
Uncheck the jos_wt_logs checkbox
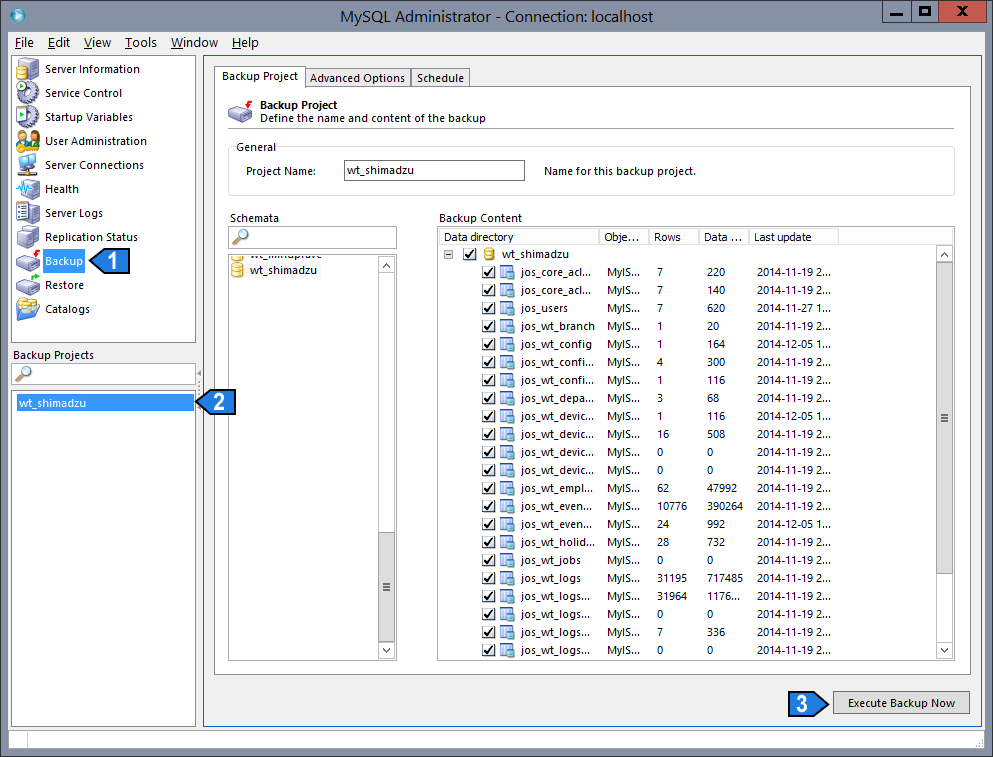pyautogui.click(x=488, y=578)
